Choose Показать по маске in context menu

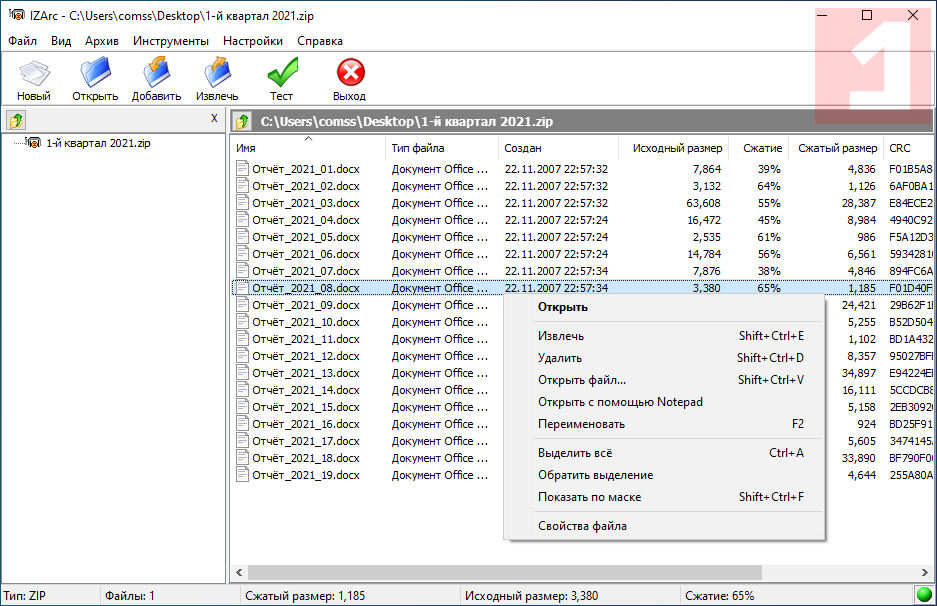click(x=664, y=497)
